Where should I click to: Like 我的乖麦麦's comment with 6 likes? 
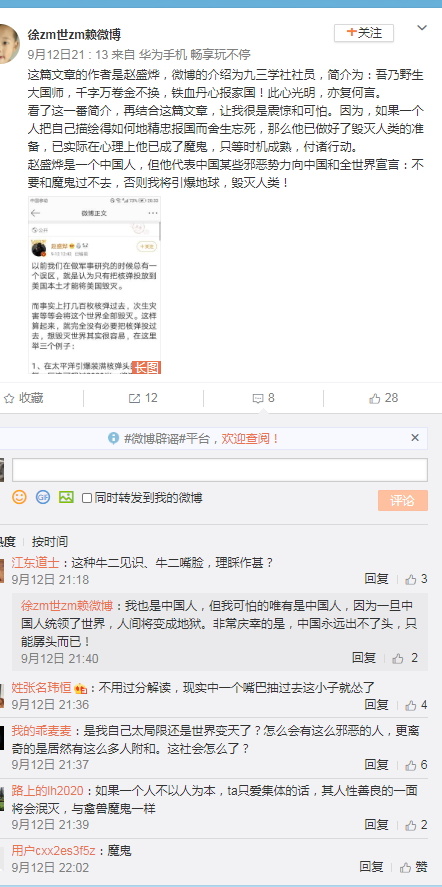(x=411, y=765)
